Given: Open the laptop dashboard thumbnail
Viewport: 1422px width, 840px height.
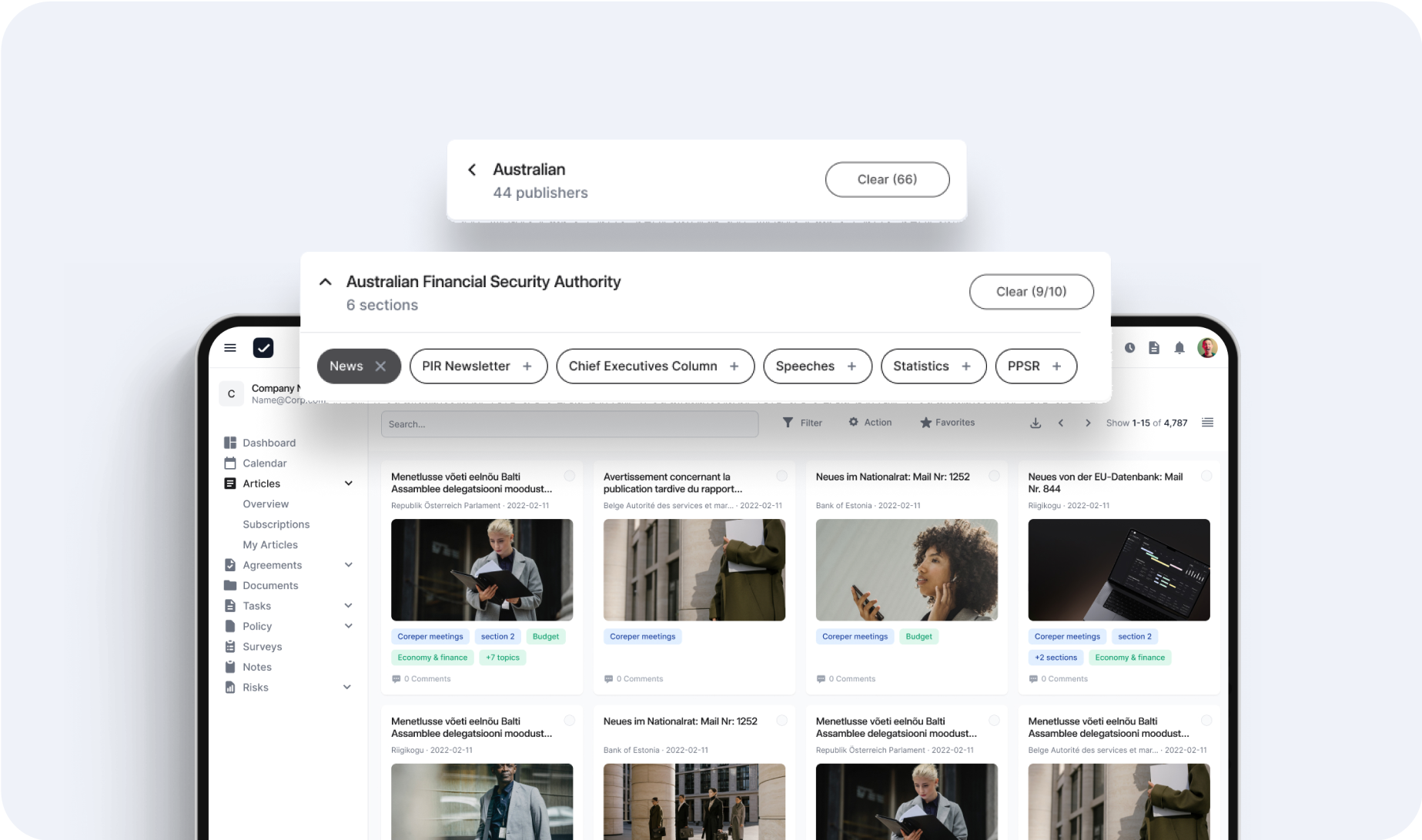Looking at the screenshot, I should [x=1119, y=570].
